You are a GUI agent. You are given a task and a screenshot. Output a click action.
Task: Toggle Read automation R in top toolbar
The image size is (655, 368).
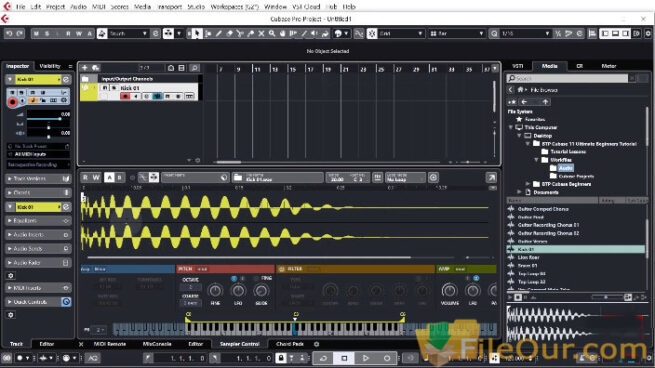click(x=68, y=33)
